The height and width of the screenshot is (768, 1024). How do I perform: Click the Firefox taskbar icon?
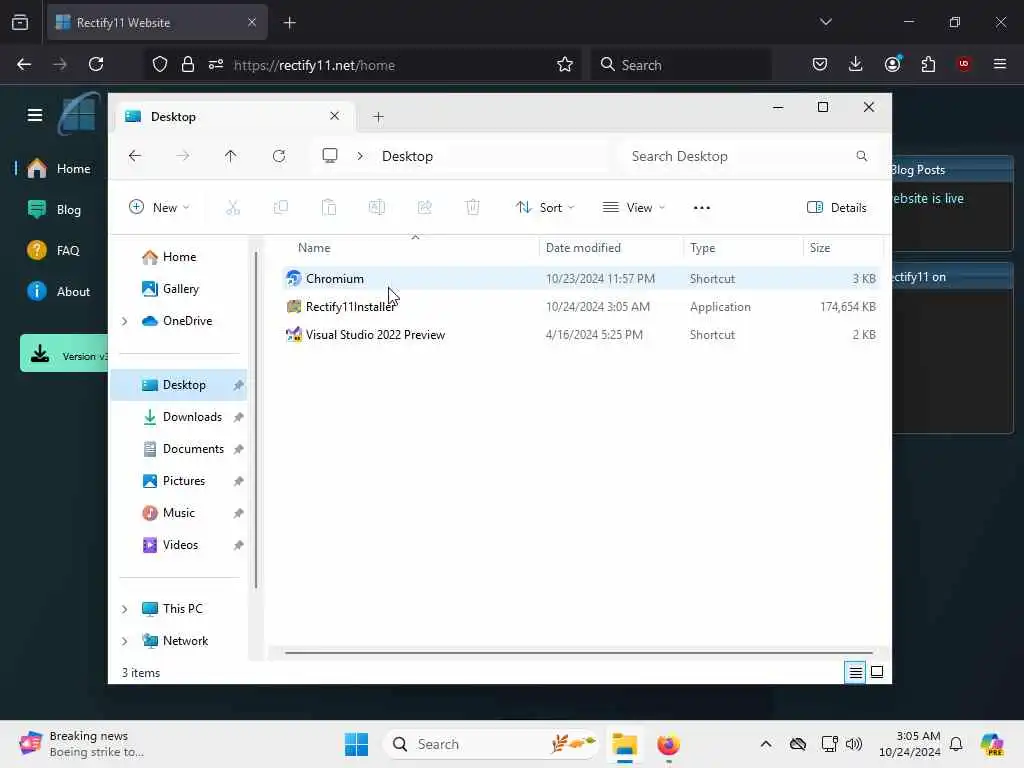(668, 744)
